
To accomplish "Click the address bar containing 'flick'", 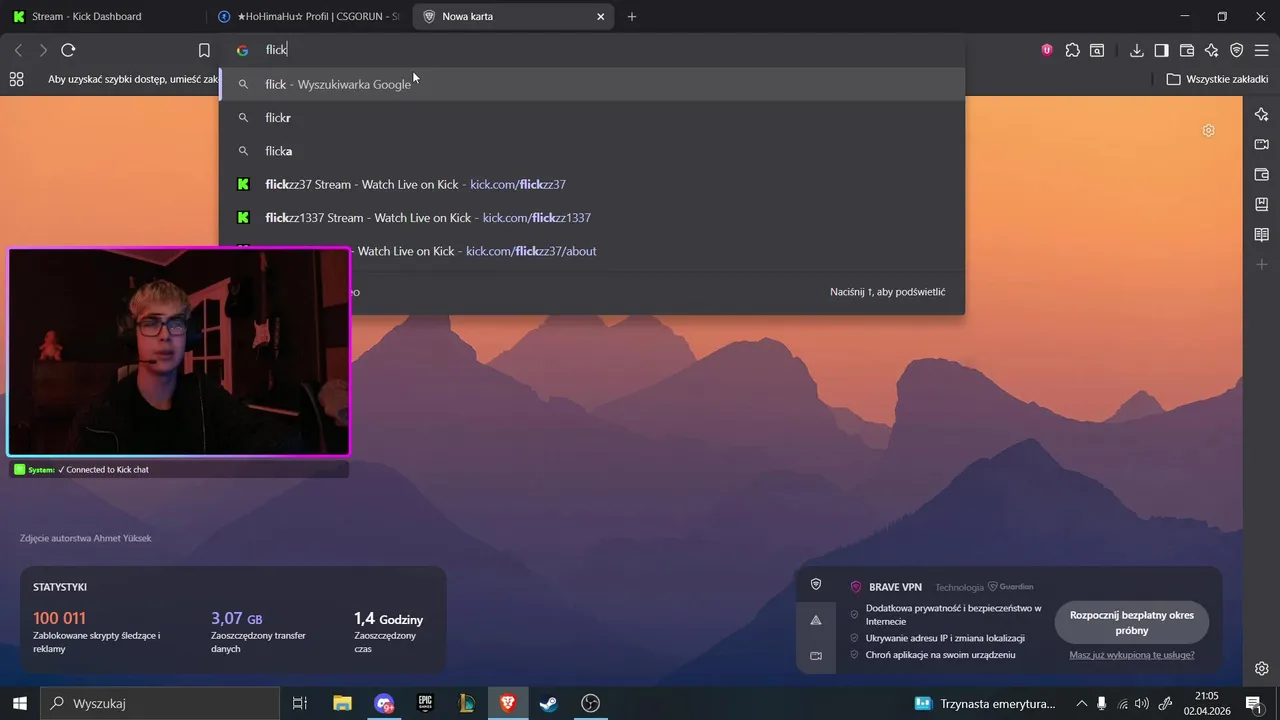I will point(592,50).
